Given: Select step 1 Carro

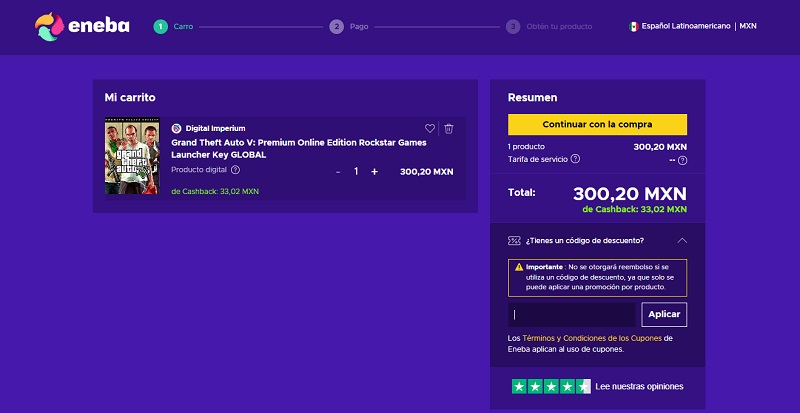Looking at the screenshot, I should click(173, 27).
